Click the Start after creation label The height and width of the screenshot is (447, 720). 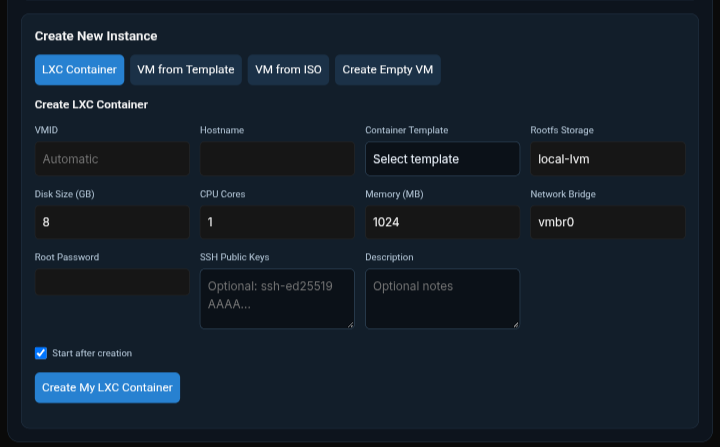click(92, 353)
